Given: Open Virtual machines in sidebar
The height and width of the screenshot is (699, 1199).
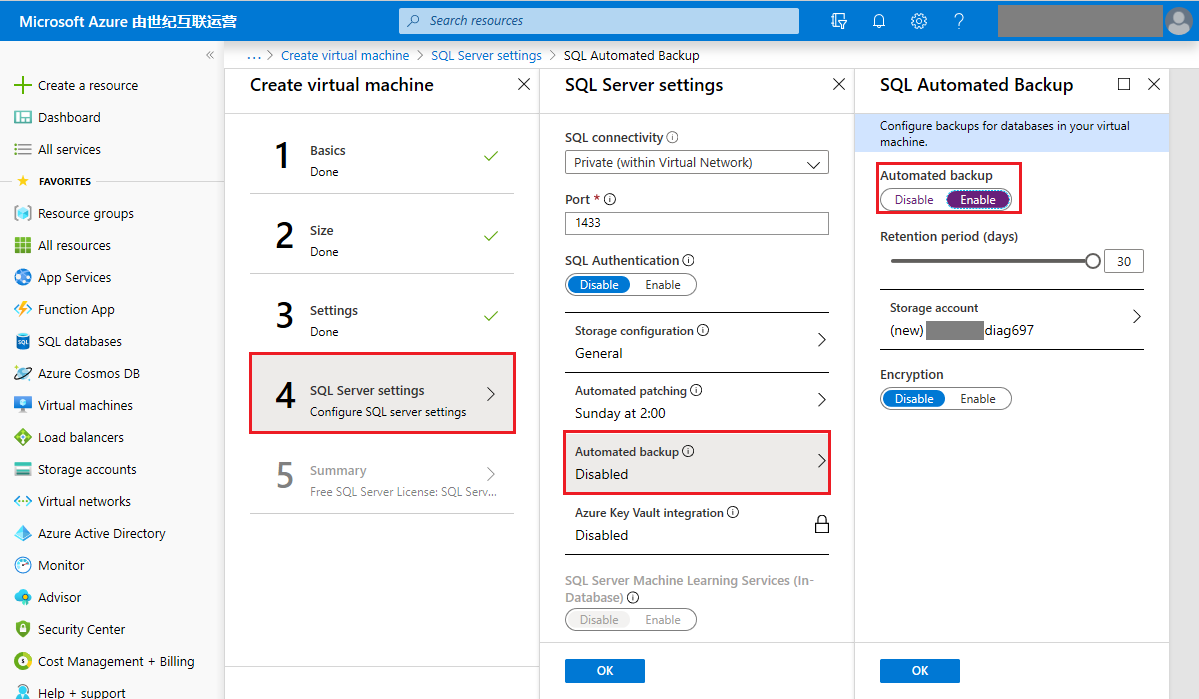Looking at the screenshot, I should tap(85, 406).
